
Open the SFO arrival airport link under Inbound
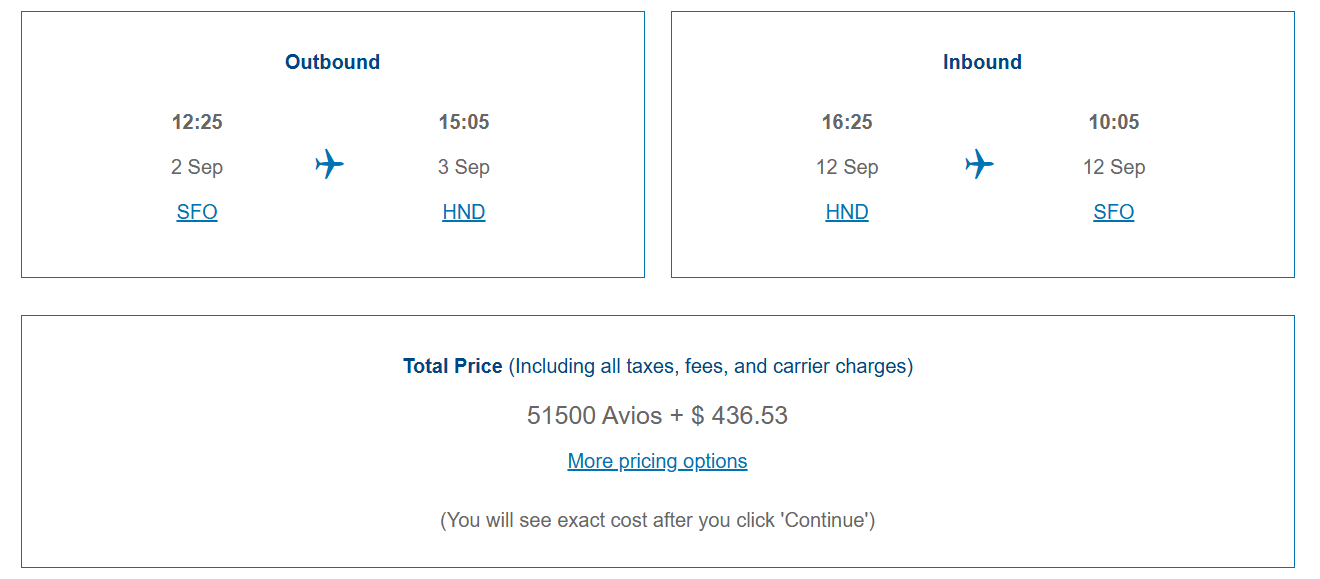pos(1114,212)
